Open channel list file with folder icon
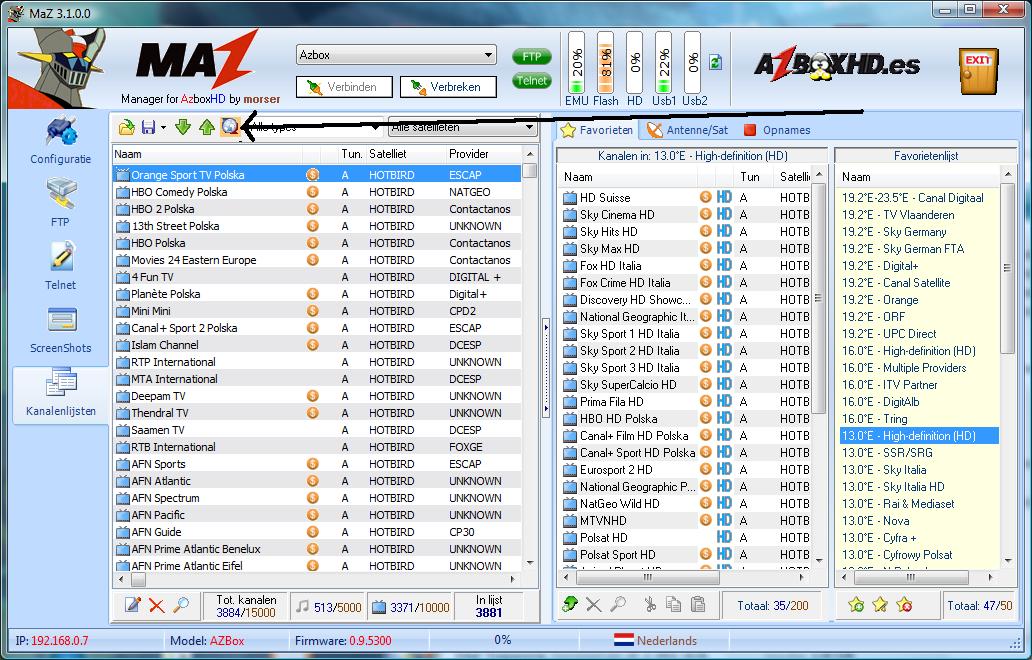The width and height of the screenshot is (1032, 660). (126, 127)
